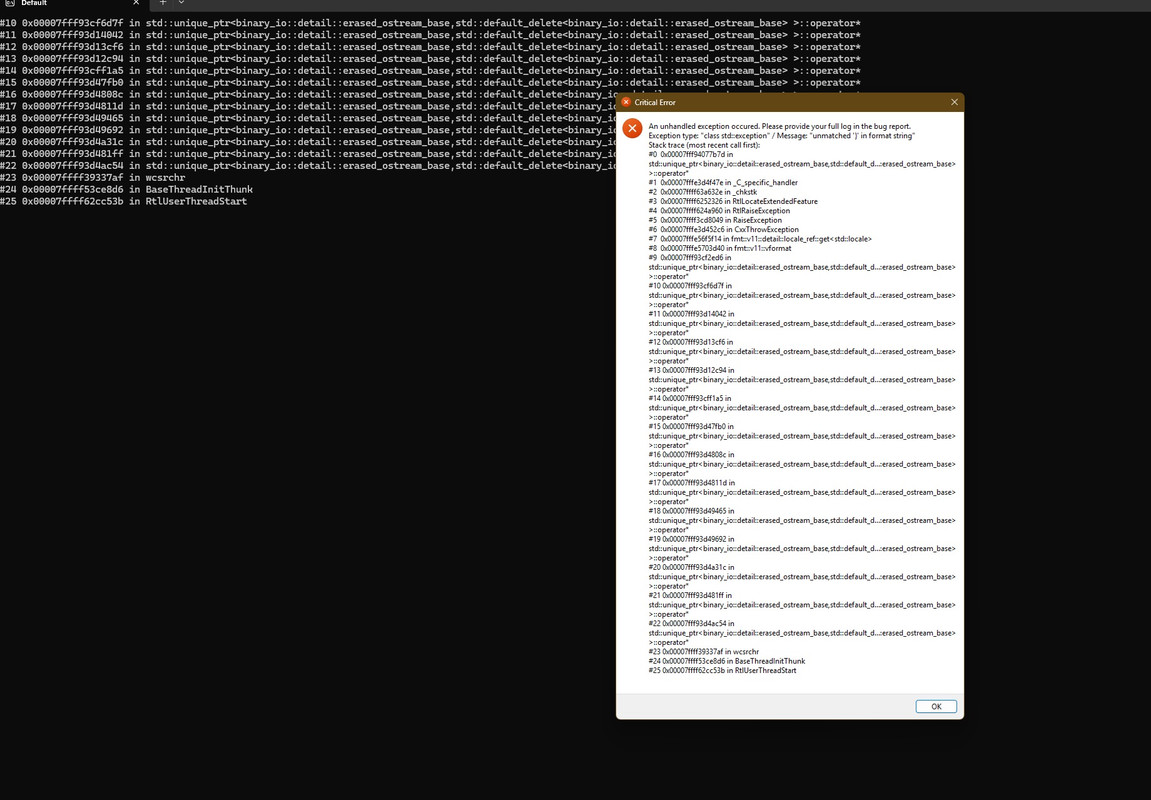Click dialog line "#4 ... in RtlRaiseException"
The width and height of the screenshot is (1151, 800).
tap(719, 211)
